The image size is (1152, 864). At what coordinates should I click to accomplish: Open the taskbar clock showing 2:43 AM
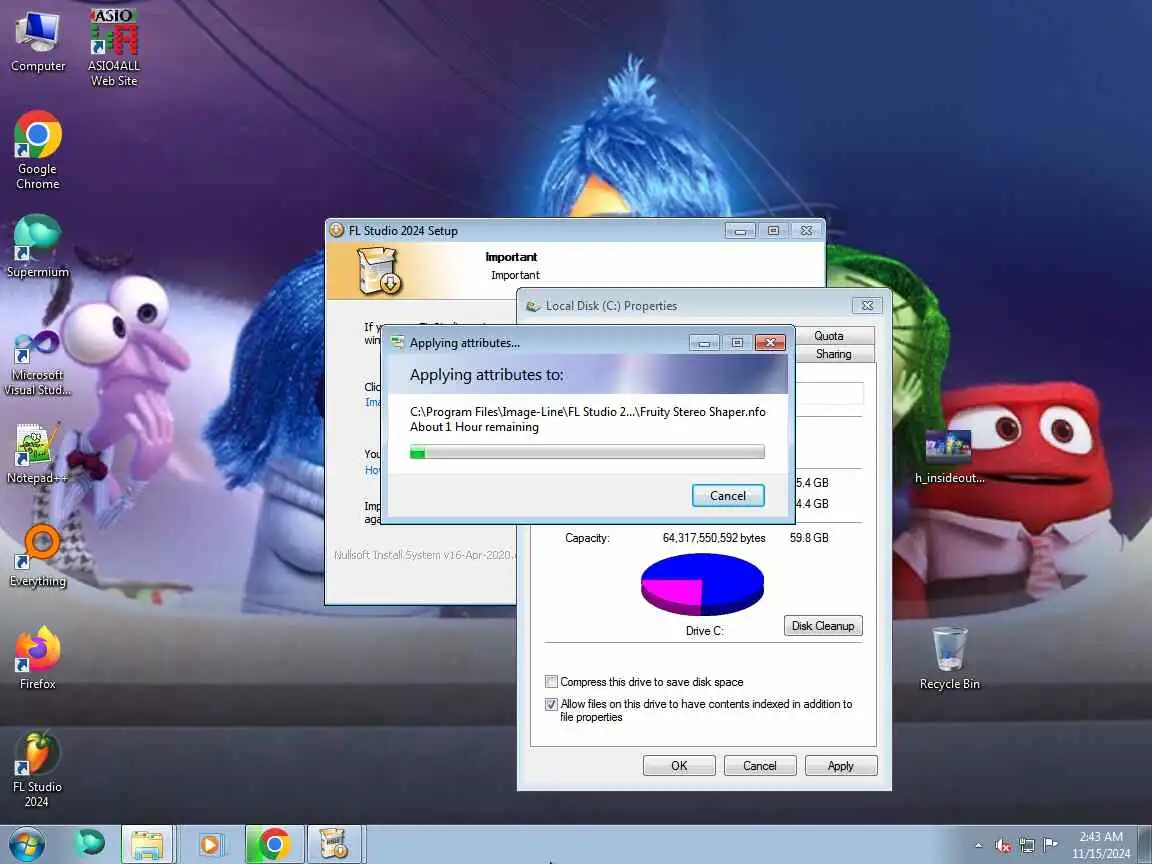click(x=1101, y=845)
